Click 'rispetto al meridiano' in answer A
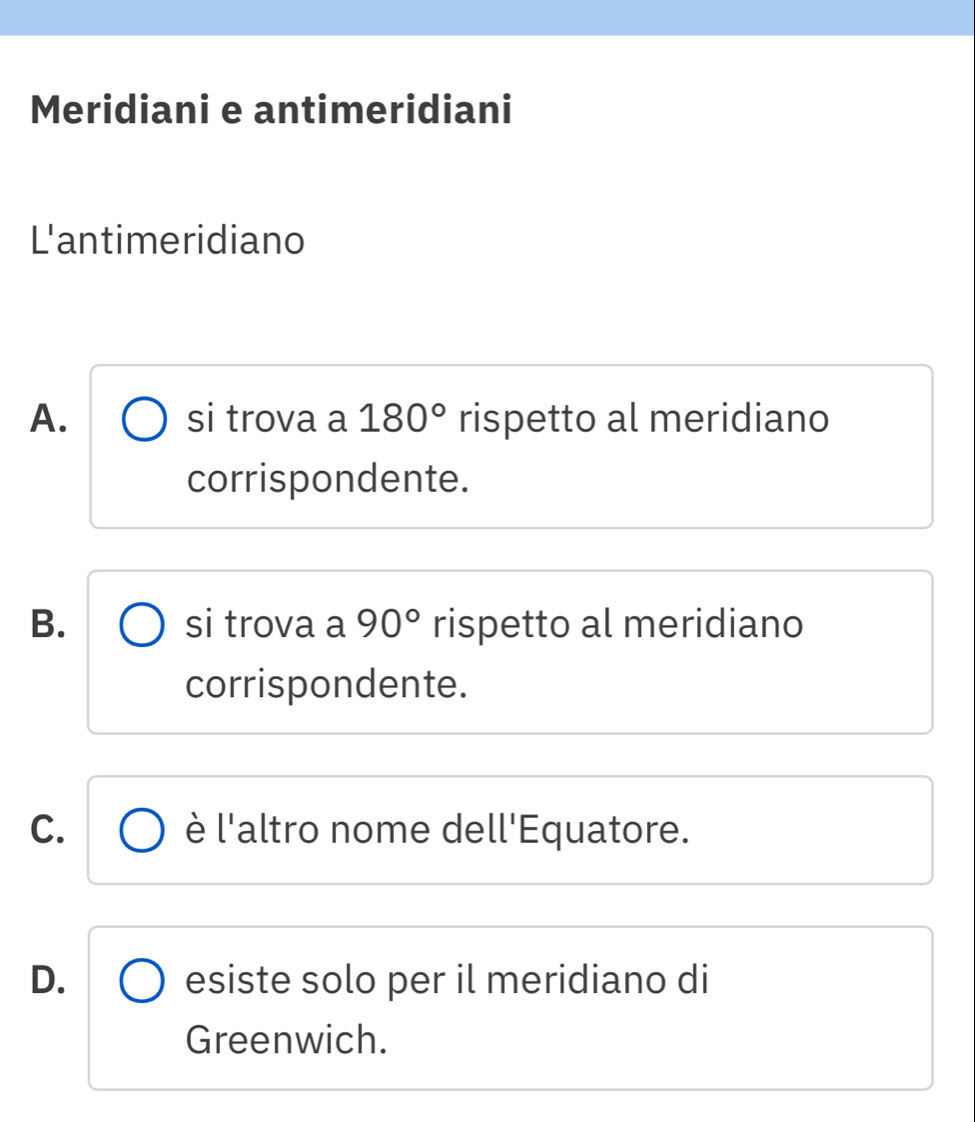The image size is (975, 1122). click(x=644, y=420)
